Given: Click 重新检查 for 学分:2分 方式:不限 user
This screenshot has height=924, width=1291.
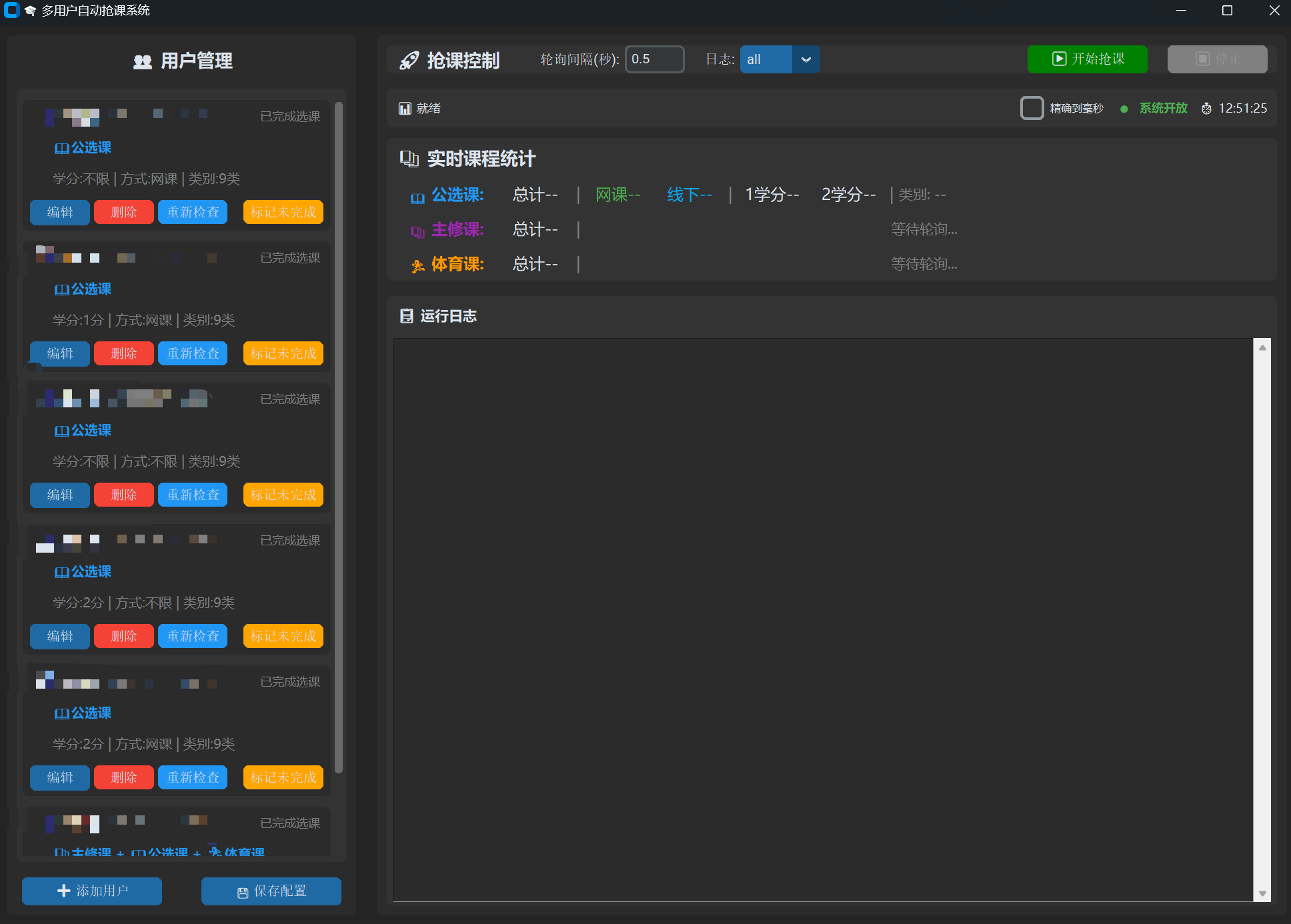Looking at the screenshot, I should (x=193, y=637).
